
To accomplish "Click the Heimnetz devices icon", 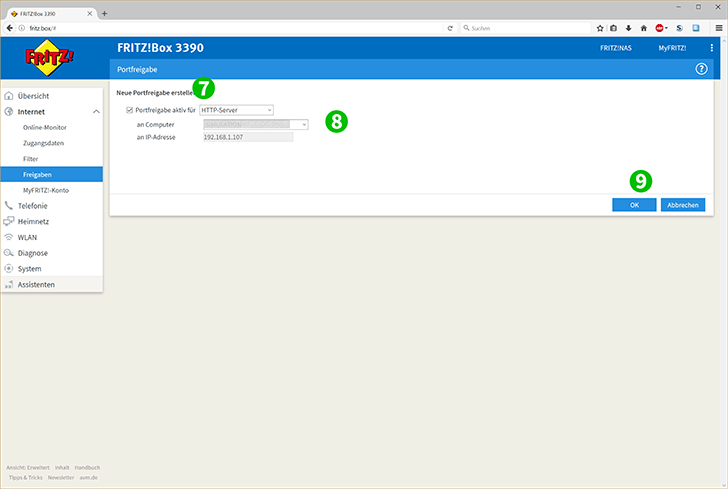I will point(8,221).
